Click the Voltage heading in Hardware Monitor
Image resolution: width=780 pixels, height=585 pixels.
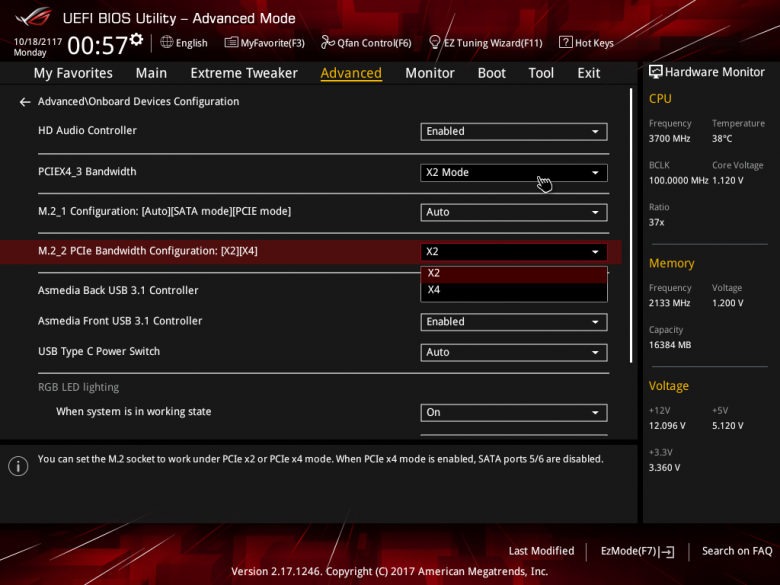[669, 386]
